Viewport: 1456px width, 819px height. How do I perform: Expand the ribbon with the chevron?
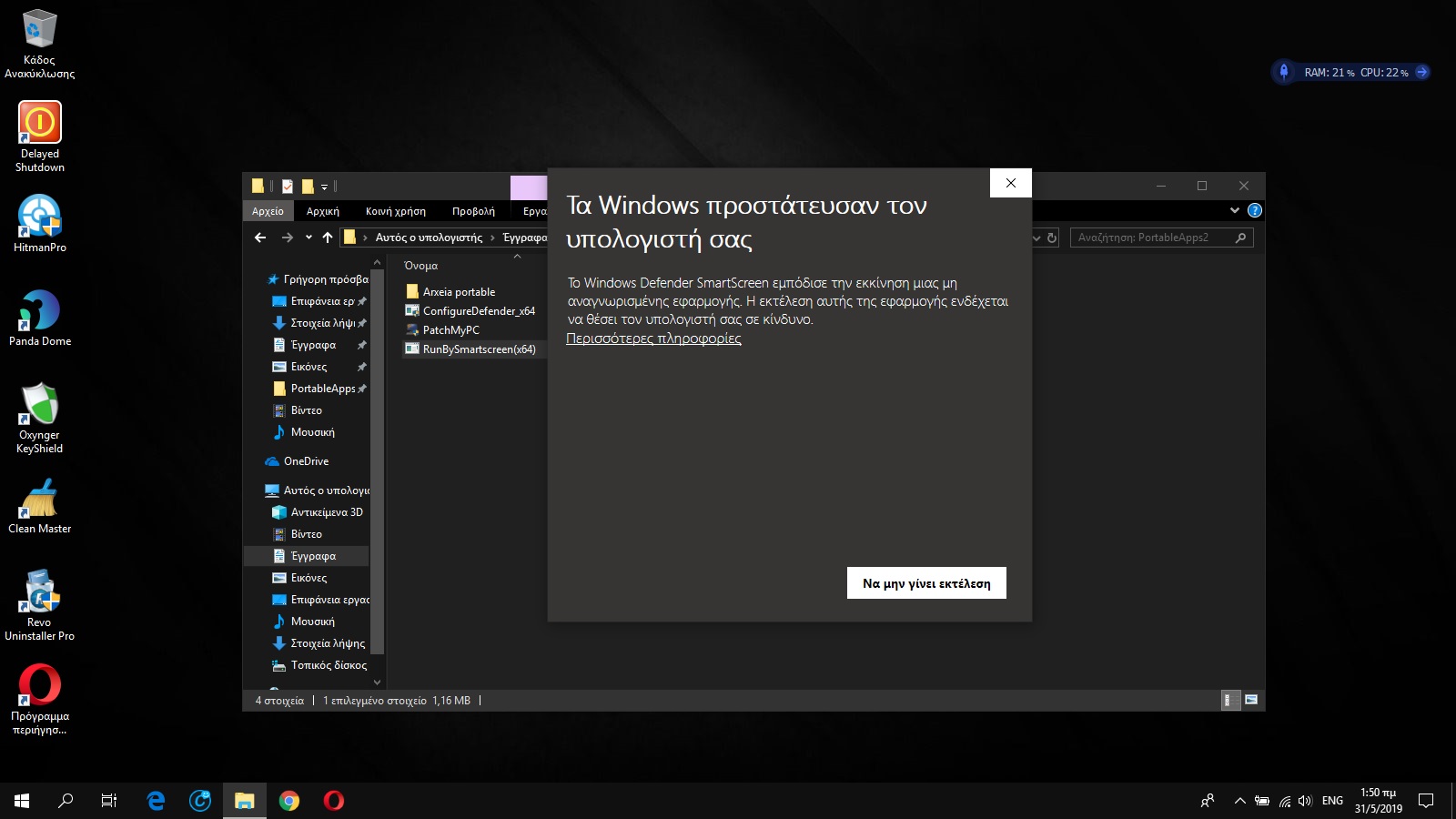1235,210
